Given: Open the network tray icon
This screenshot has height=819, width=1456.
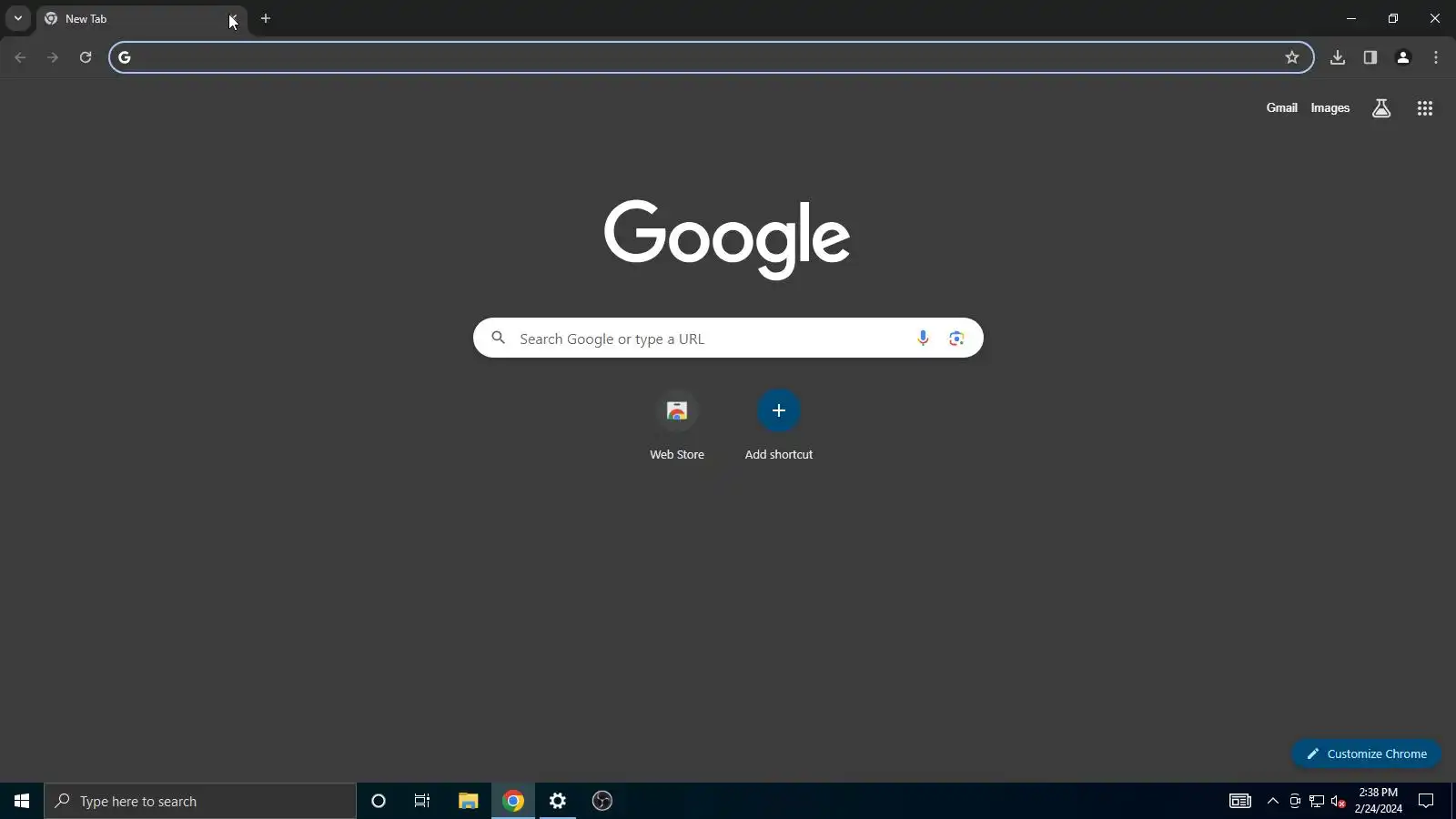Looking at the screenshot, I should (x=1316, y=801).
